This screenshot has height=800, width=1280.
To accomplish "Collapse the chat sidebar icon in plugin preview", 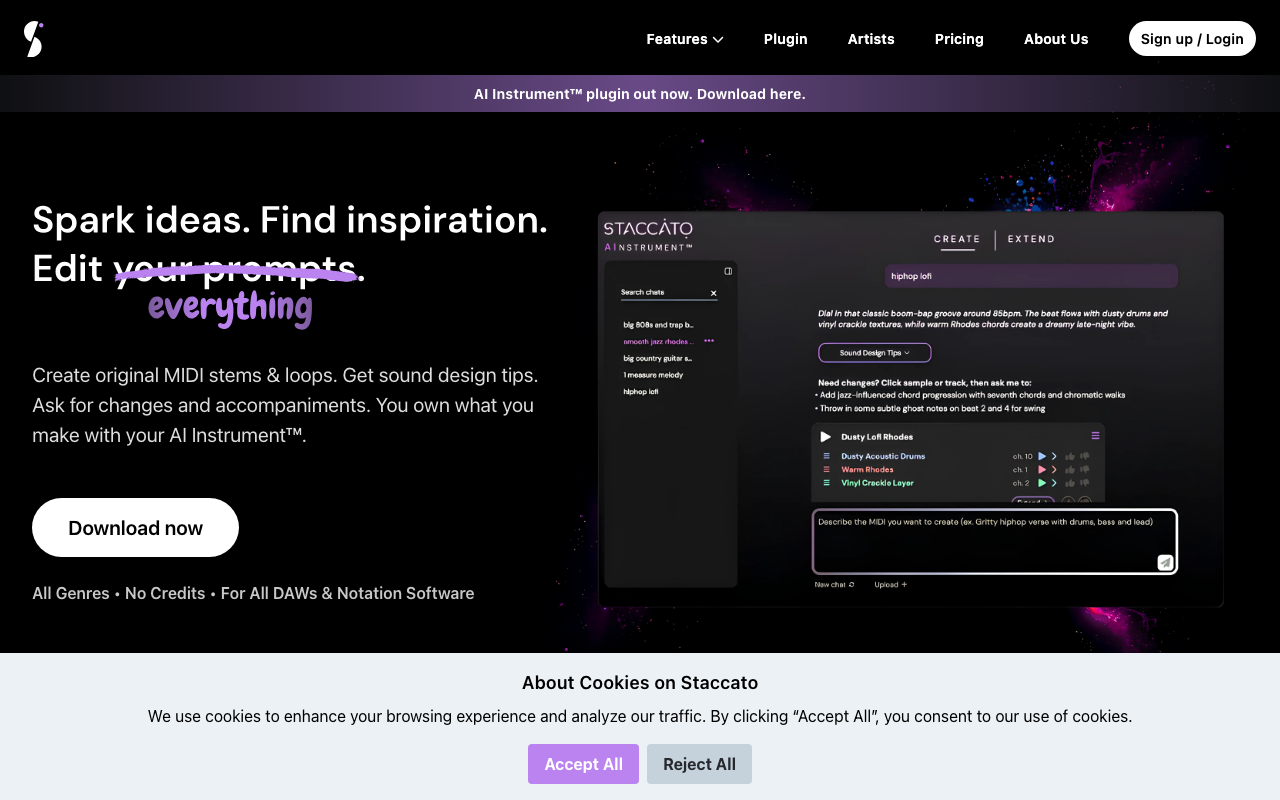I will [728, 271].
